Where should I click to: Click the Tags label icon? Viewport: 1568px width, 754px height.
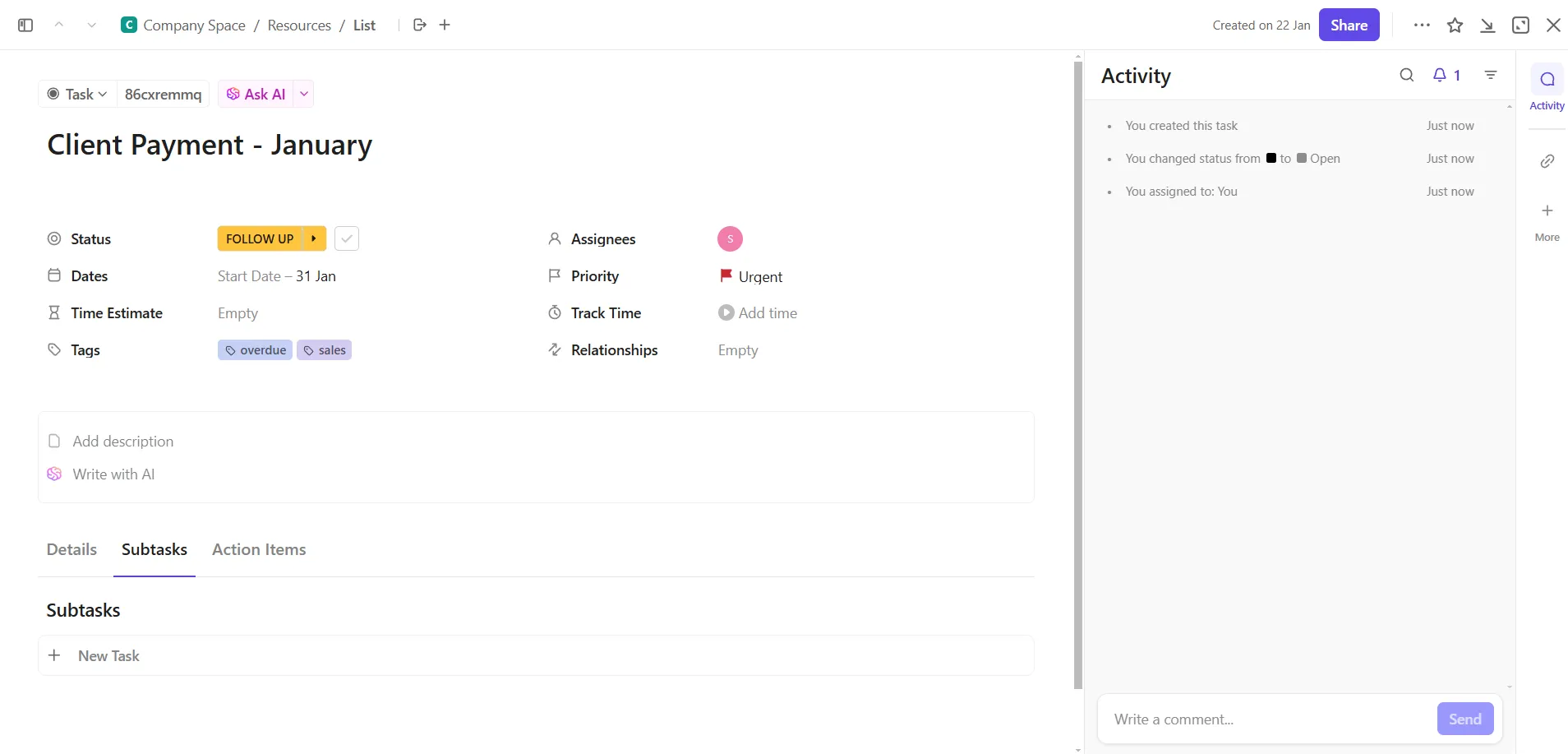pyautogui.click(x=54, y=349)
